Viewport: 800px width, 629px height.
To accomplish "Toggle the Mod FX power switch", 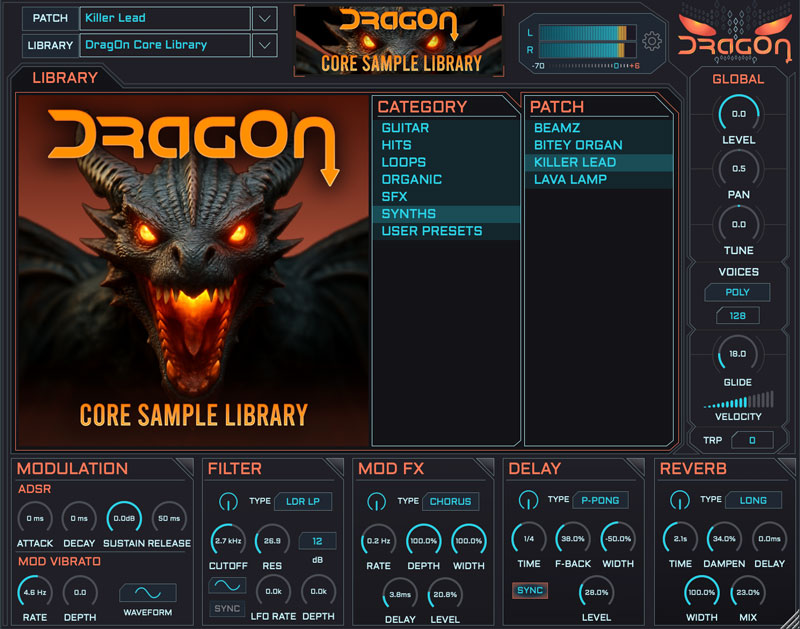I will (x=377, y=500).
